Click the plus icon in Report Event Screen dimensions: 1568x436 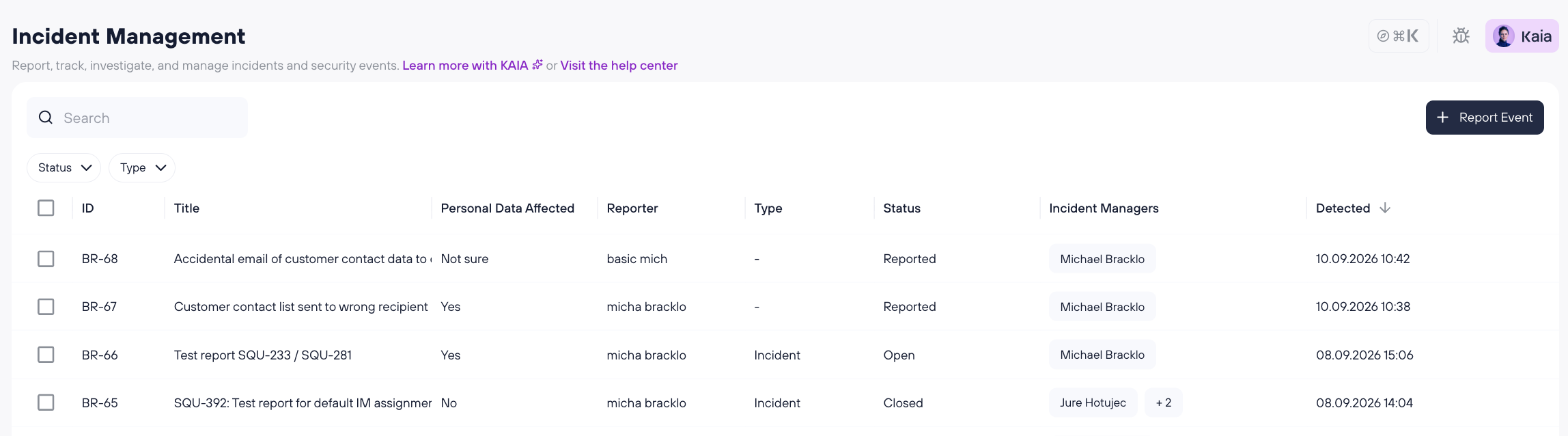1442,118
